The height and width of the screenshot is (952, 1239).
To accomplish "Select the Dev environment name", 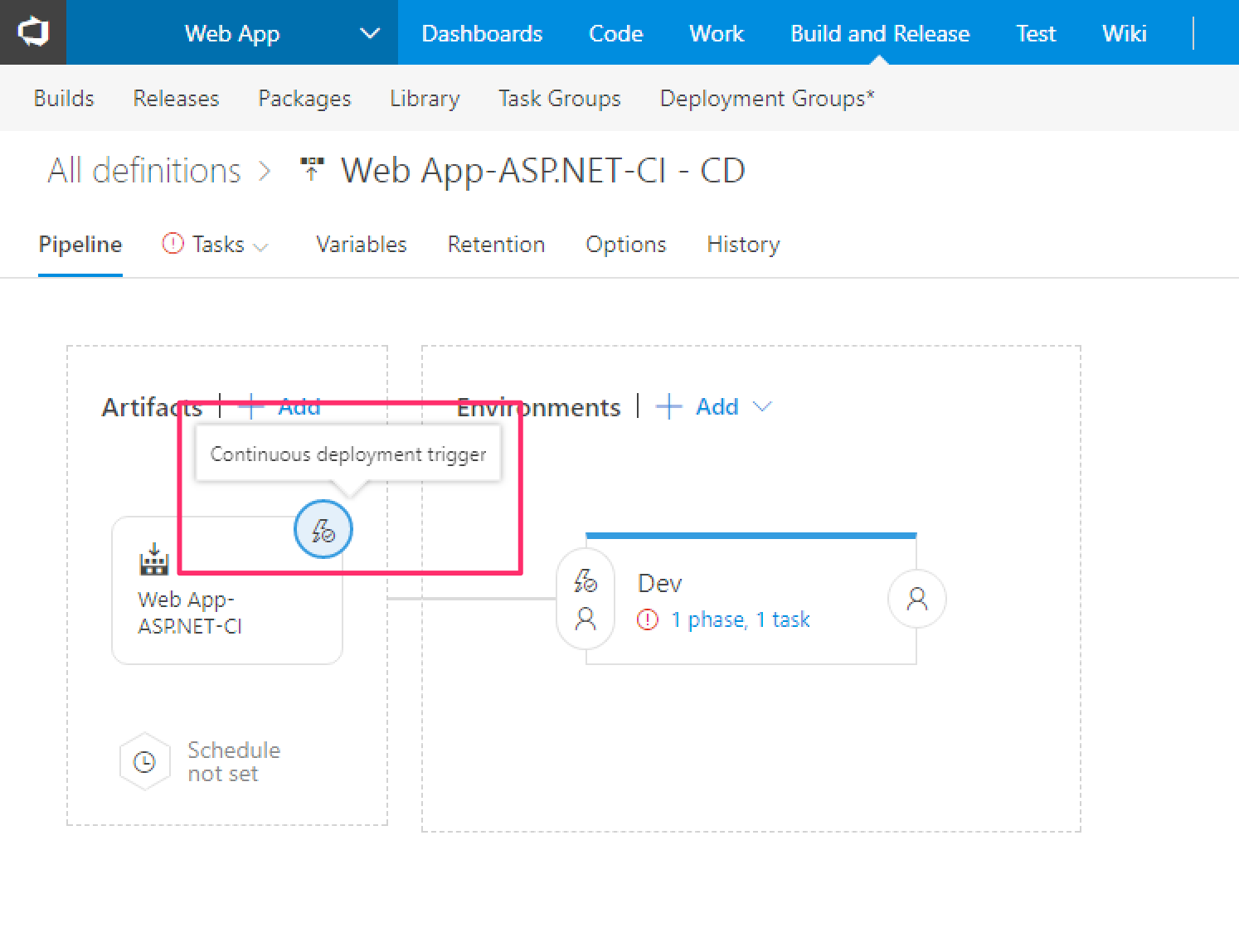I will tap(660, 583).
